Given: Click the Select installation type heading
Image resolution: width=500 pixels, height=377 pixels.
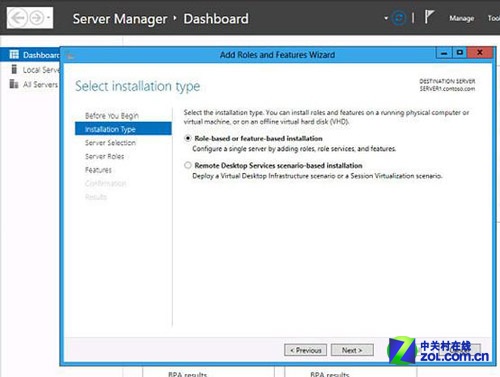Looking at the screenshot, I should click(138, 86).
